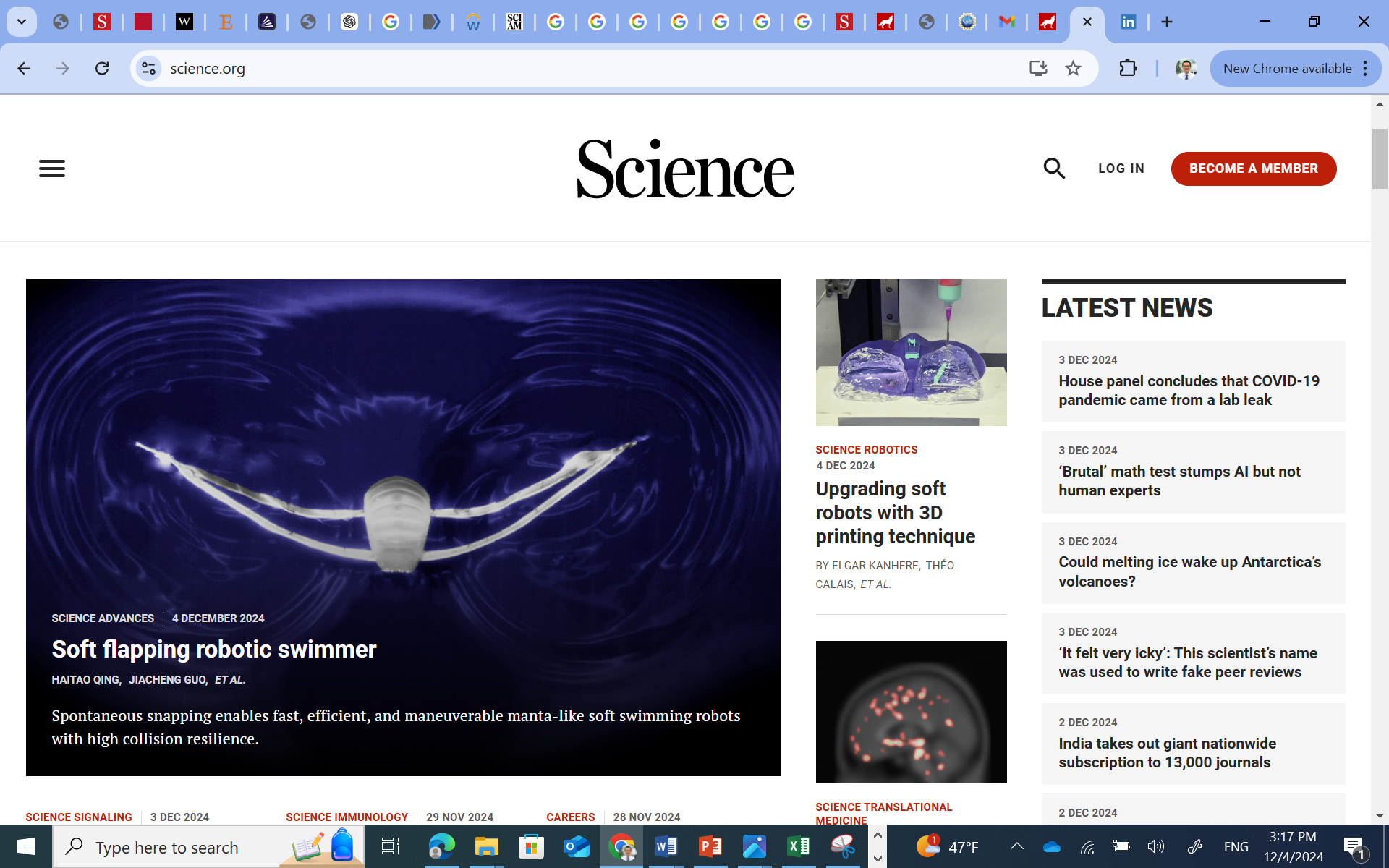Click the page vertical scrollbar thumb
Viewport: 1389px width, 868px height.
1380,159
